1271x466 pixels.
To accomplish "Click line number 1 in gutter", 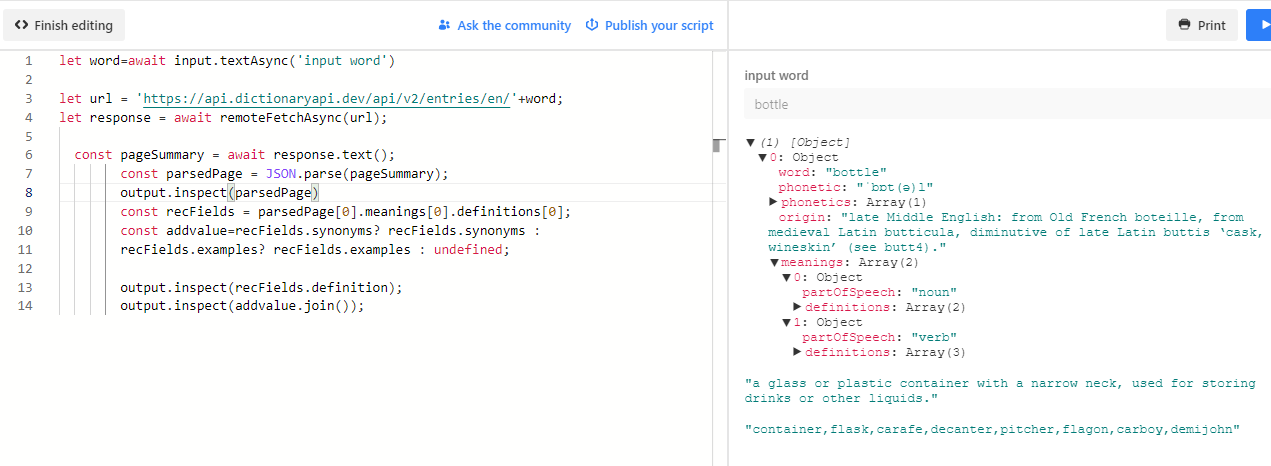I will (29, 61).
